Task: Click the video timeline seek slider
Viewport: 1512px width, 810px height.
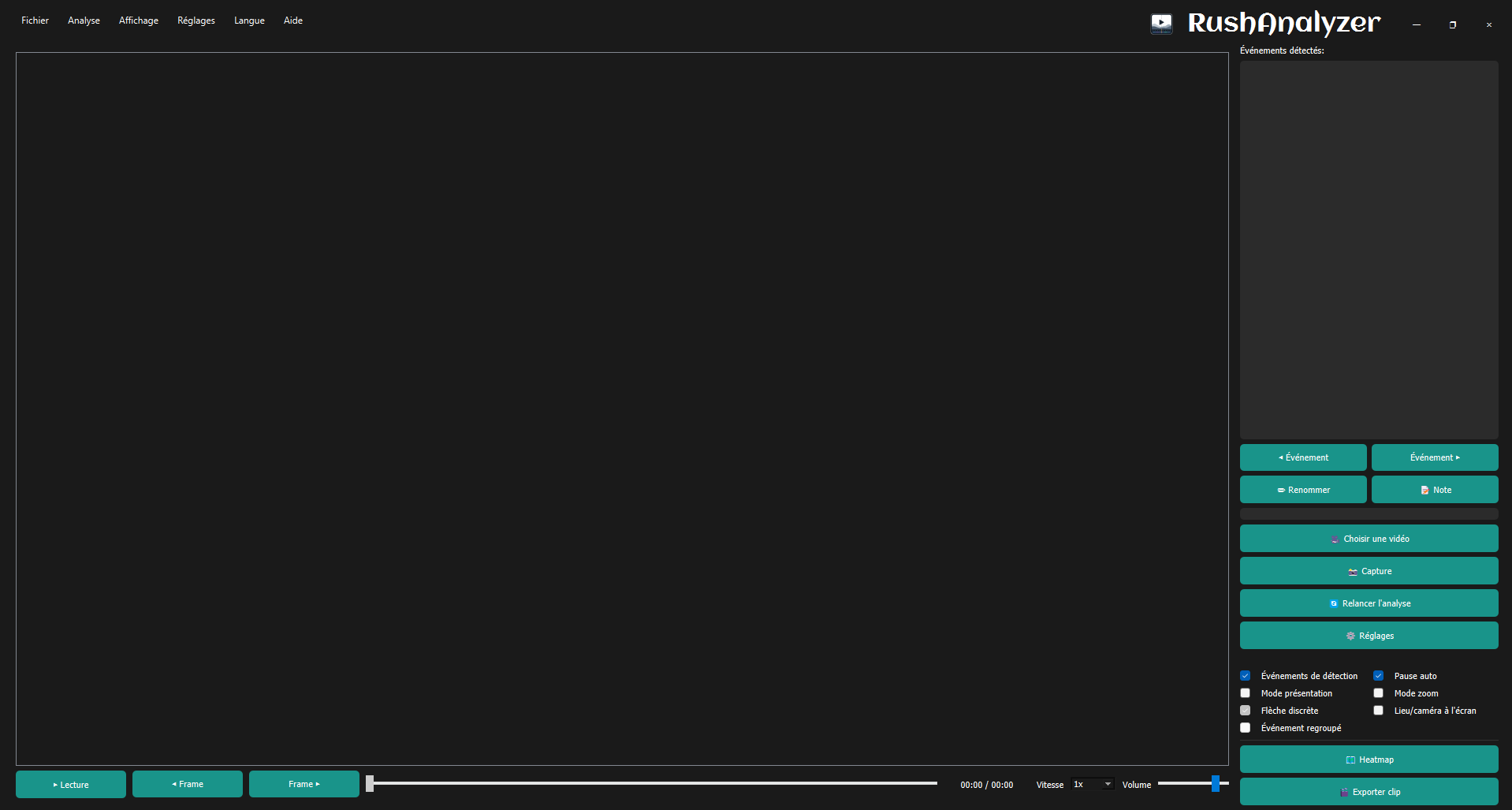Action: pyautogui.click(x=652, y=783)
